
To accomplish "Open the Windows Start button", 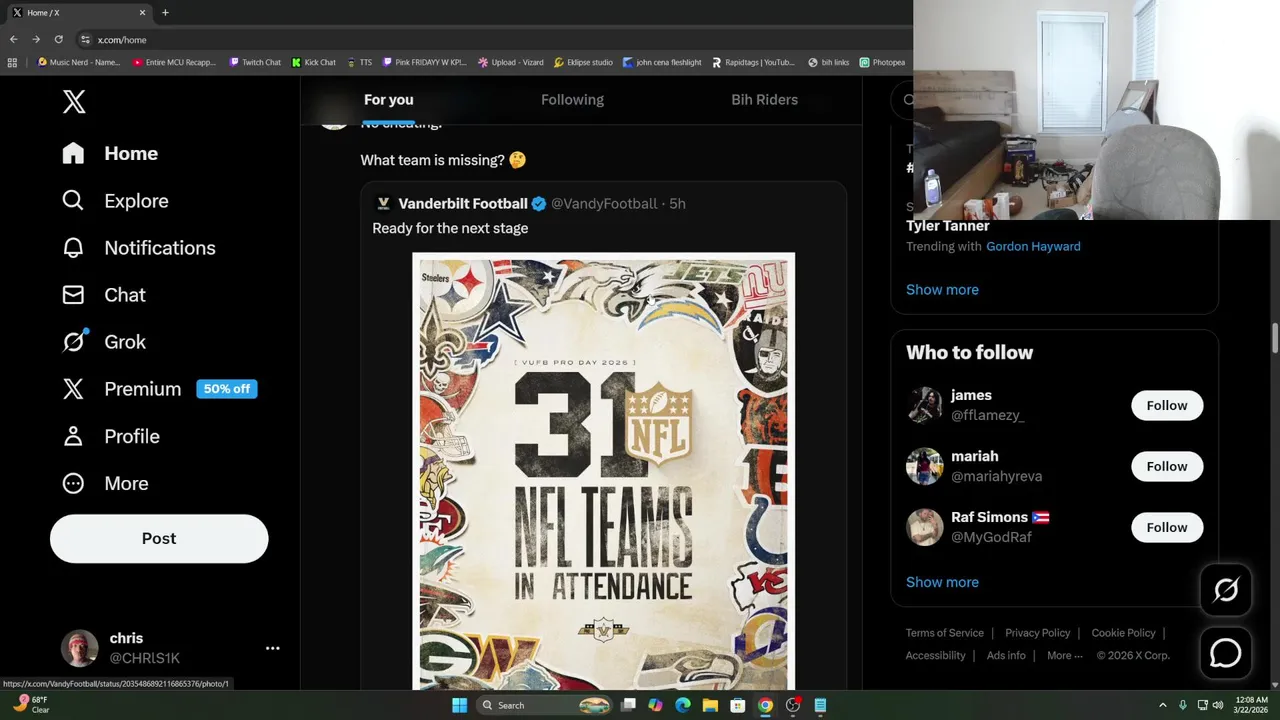I will (x=459, y=705).
